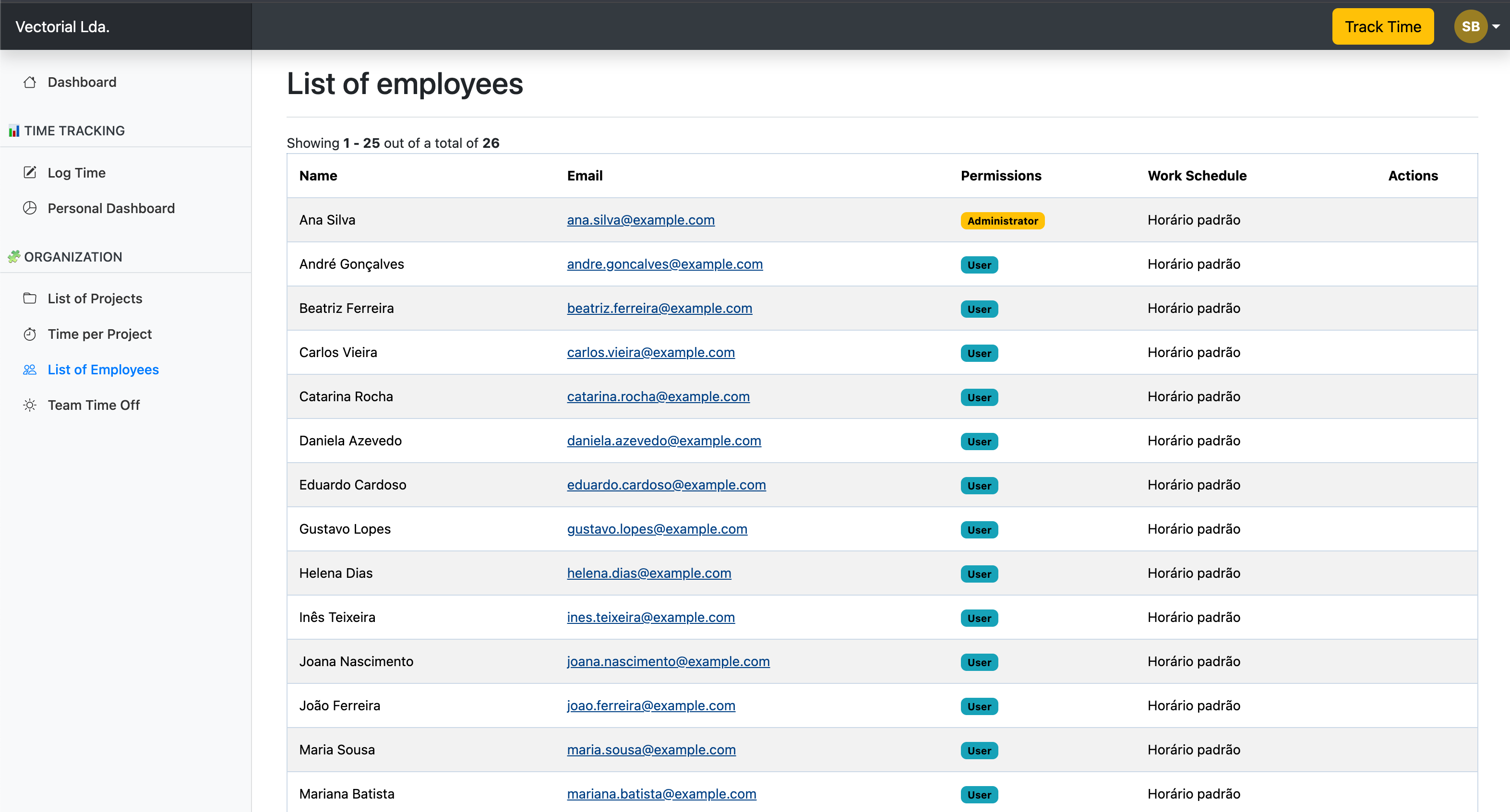Click the Organization puzzle icon
Viewport: 1510px width, 812px height.
tap(14, 256)
